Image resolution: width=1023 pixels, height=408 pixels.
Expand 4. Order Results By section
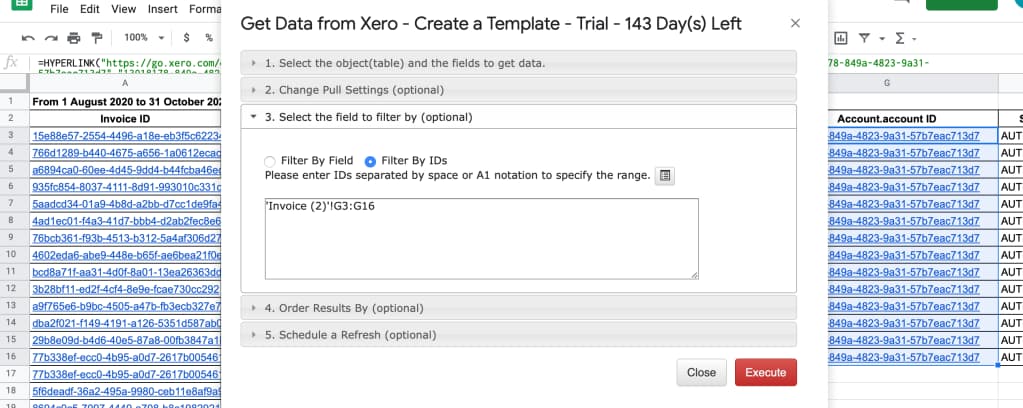(519, 307)
